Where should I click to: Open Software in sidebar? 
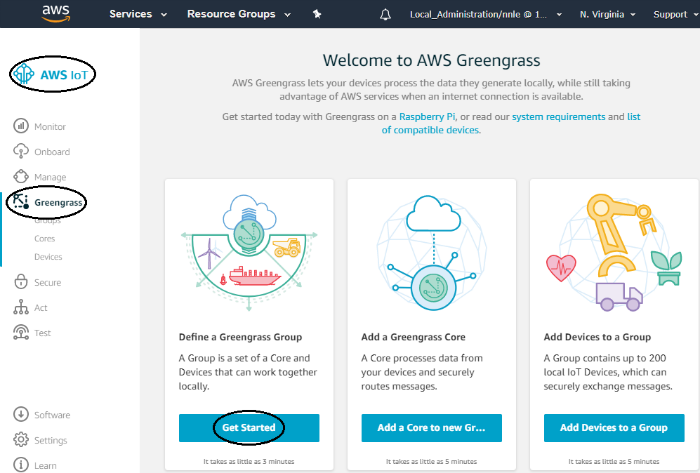click(52, 415)
